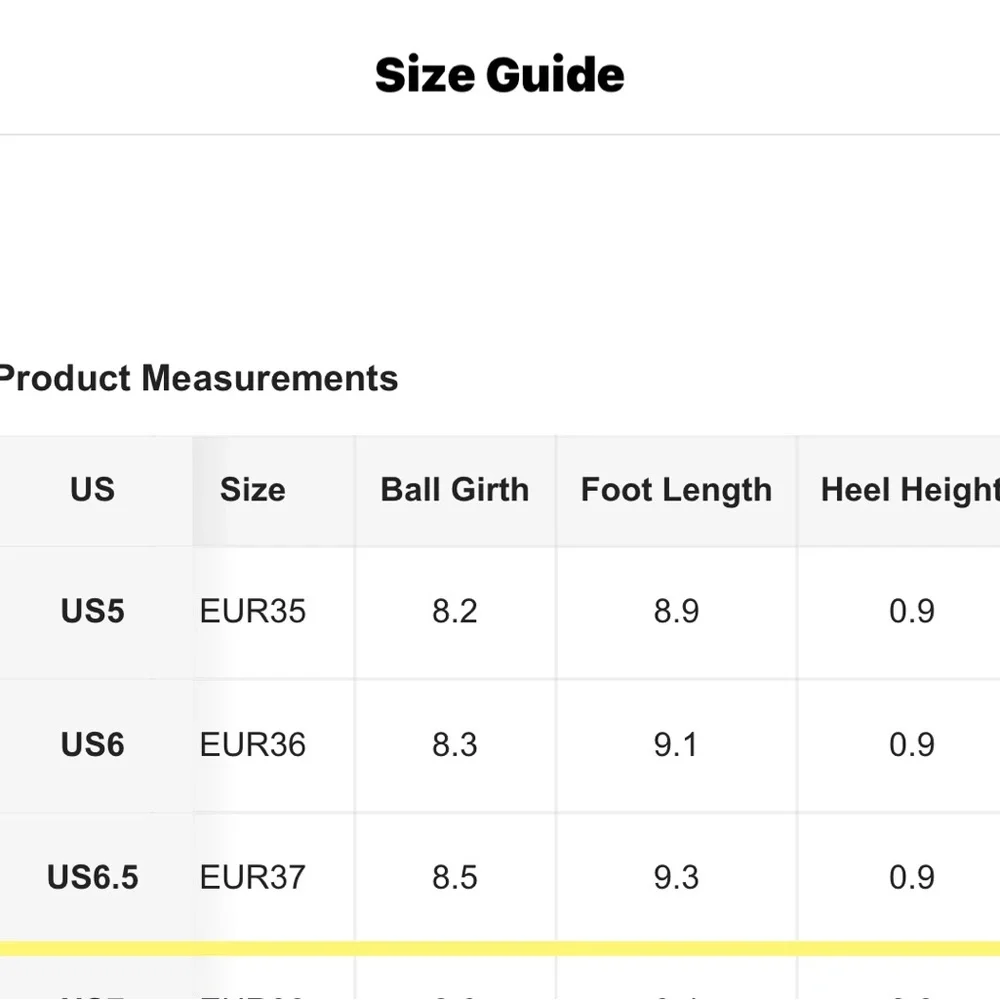Select the Size column header
This screenshot has height=1000, width=1000.
pyautogui.click(x=252, y=490)
